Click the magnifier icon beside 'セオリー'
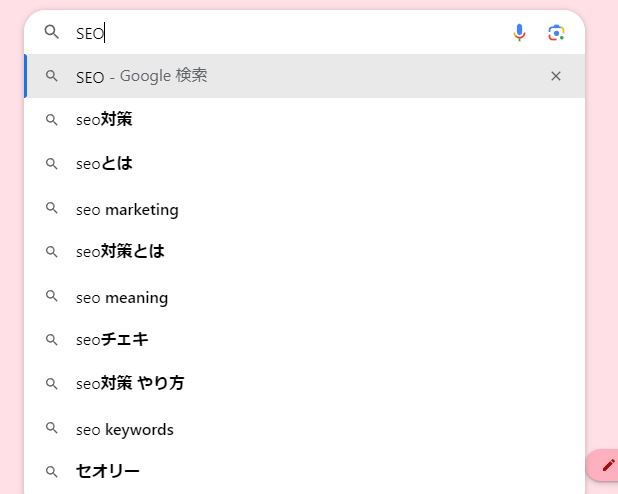Screen dimensions: 618x494 pyautogui.click(x=52, y=472)
